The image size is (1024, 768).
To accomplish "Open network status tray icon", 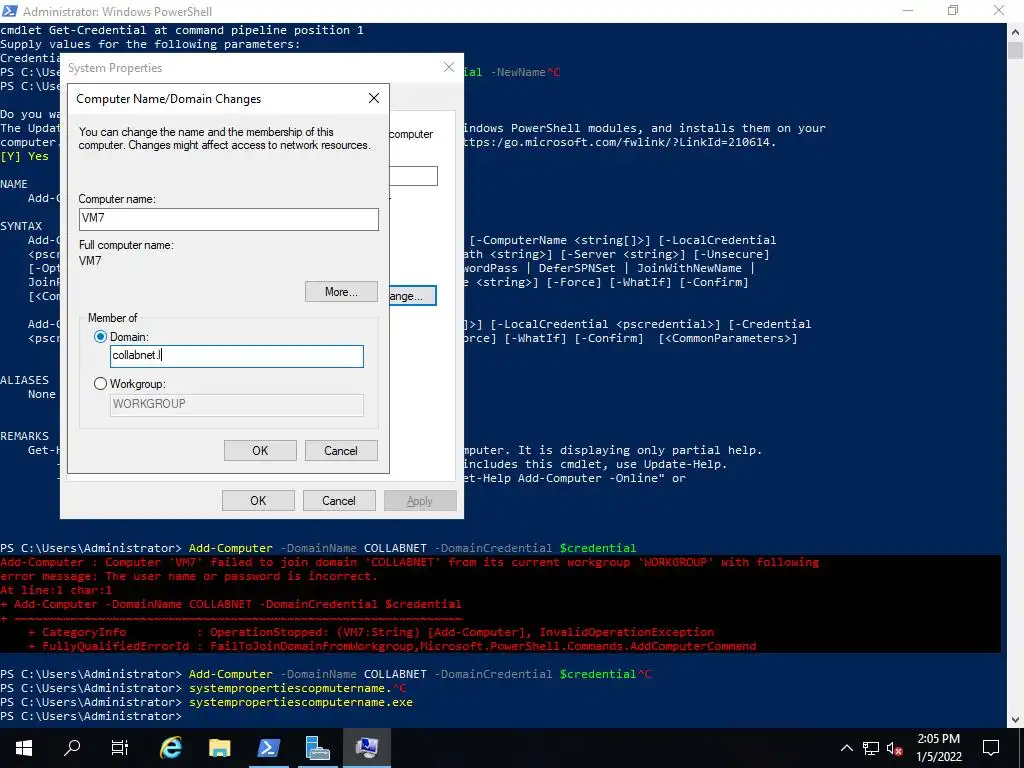I will (x=871, y=748).
